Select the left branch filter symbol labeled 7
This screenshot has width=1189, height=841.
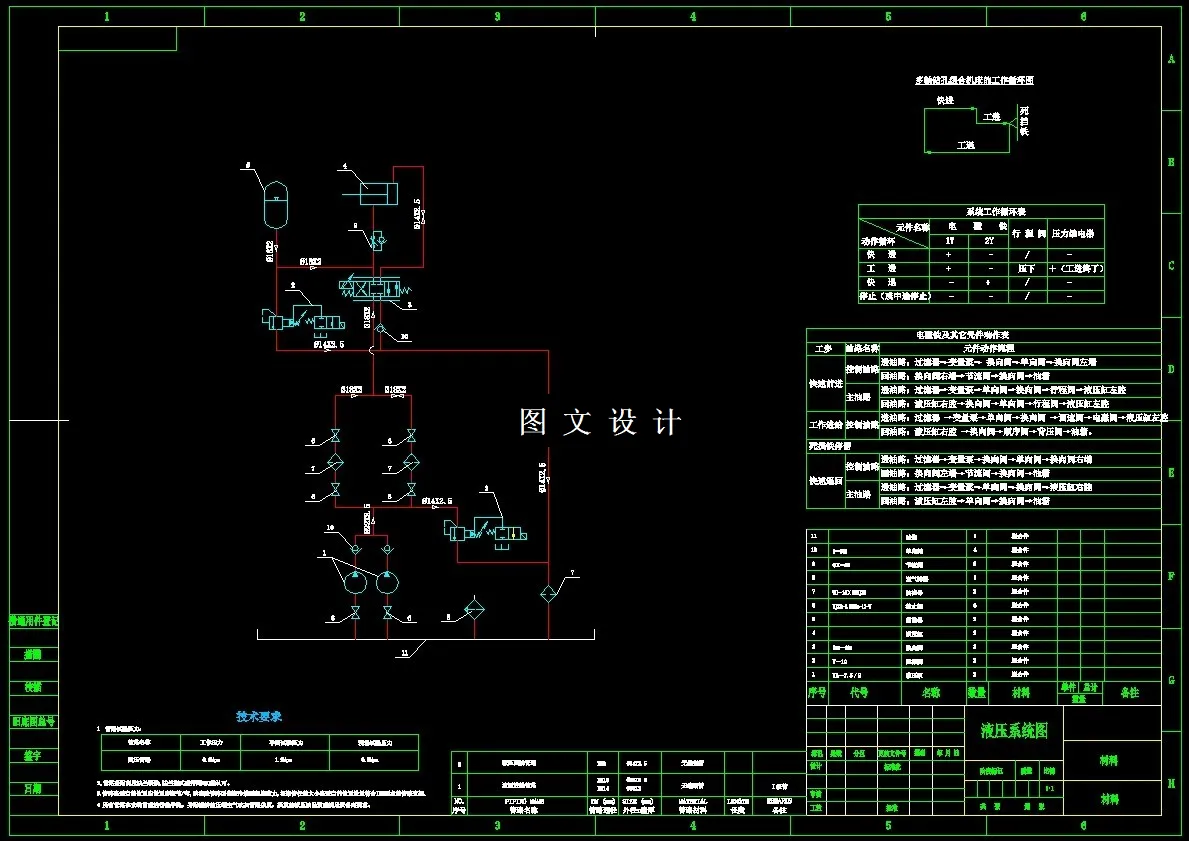(x=335, y=463)
